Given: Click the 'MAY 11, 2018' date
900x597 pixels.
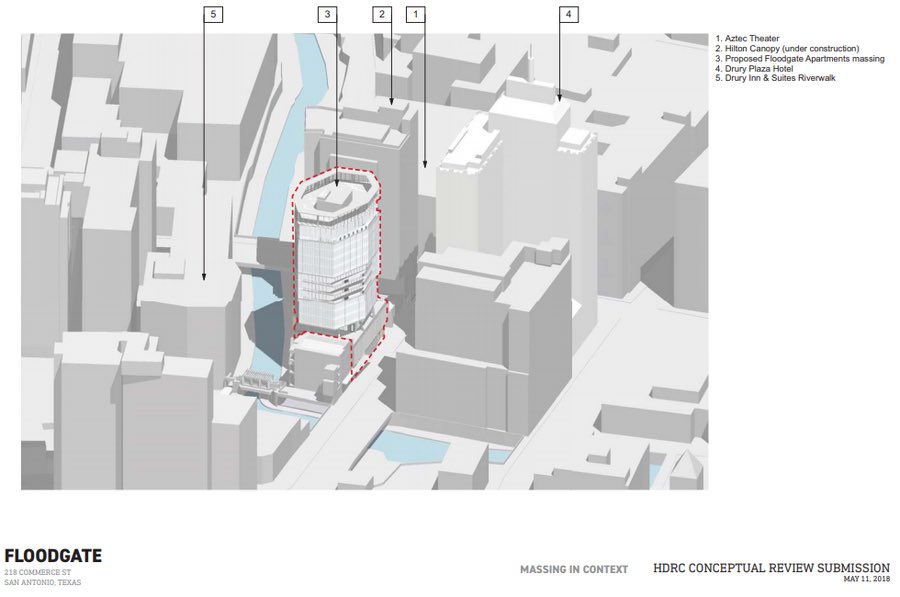Looking at the screenshot, I should (x=867, y=579).
